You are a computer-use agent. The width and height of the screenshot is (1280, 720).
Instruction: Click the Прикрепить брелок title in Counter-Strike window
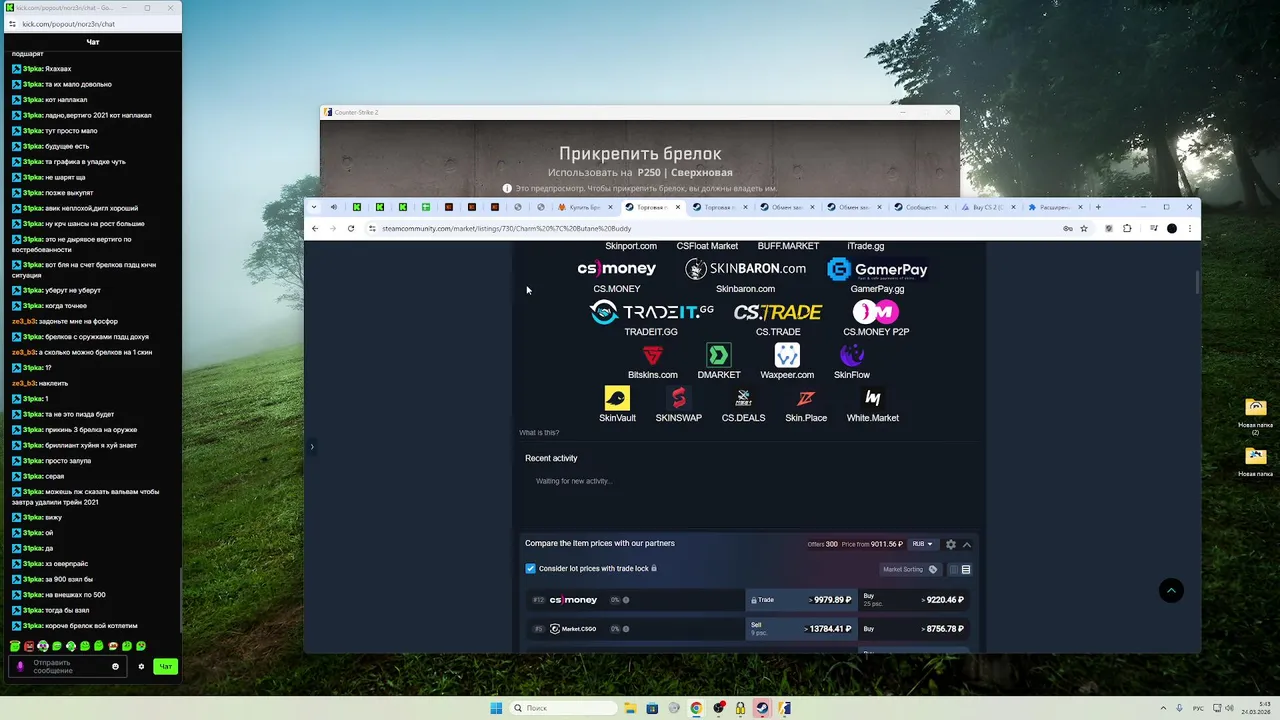pos(640,154)
